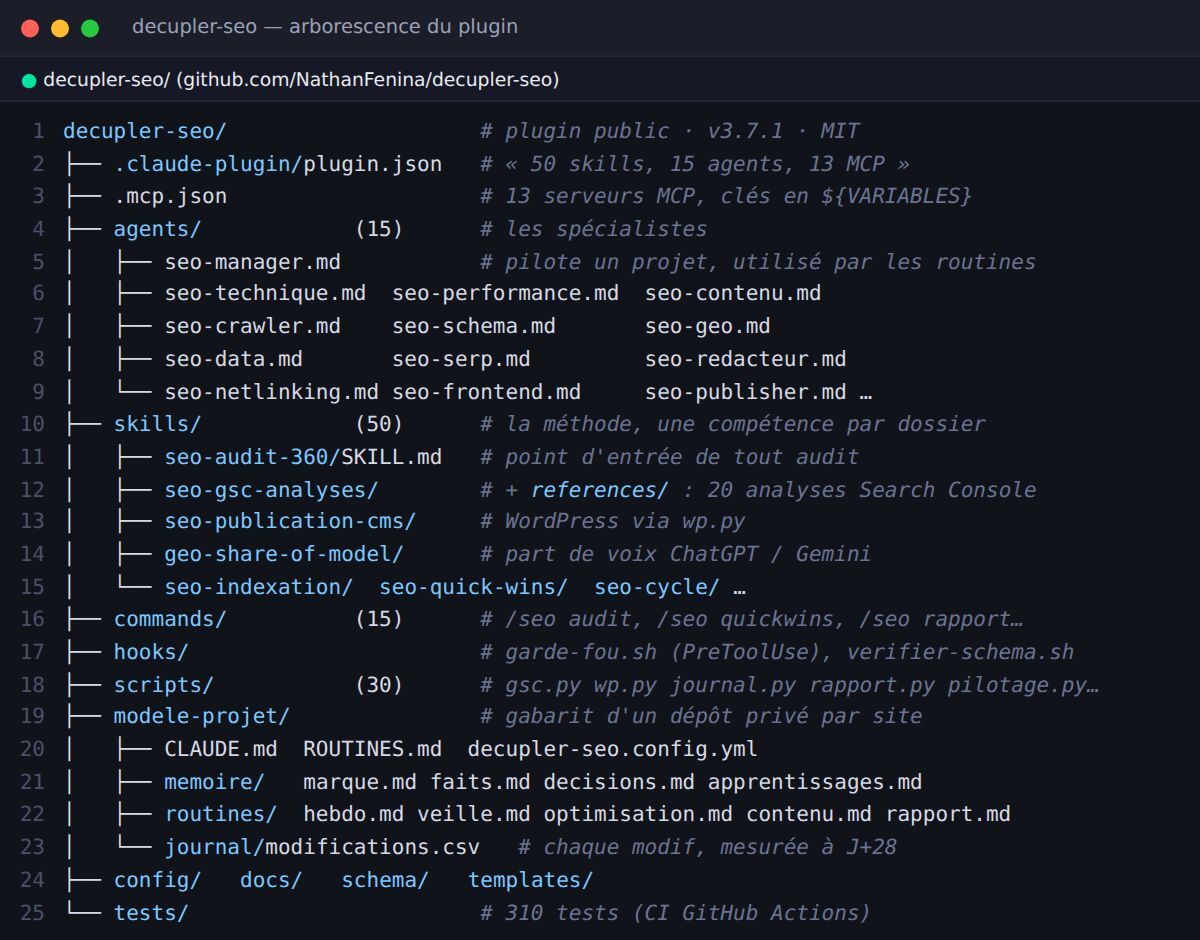Open rapport.md
Image resolution: width=1200 pixels, height=940 pixels.
[x=947, y=814]
